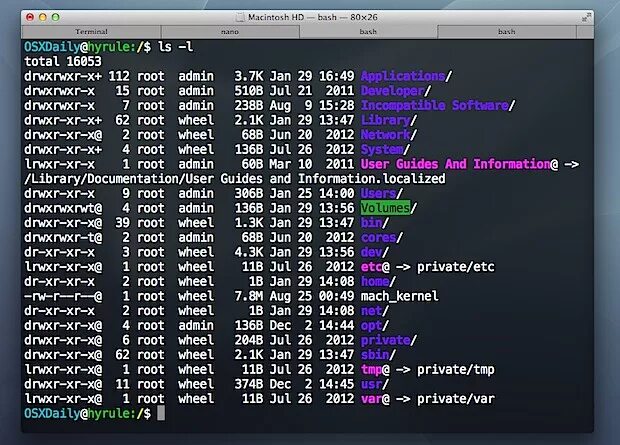Image resolution: width=620 pixels, height=445 pixels.
Task: Click the 'ls -l' command text
Action: [x=176, y=47]
